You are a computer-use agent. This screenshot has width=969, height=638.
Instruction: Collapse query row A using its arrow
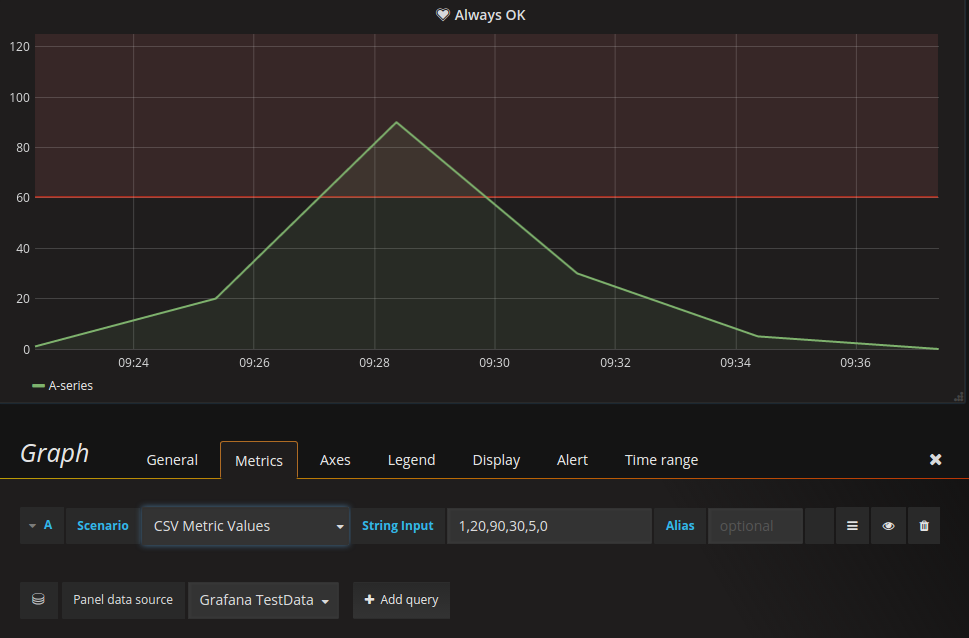pos(32,526)
